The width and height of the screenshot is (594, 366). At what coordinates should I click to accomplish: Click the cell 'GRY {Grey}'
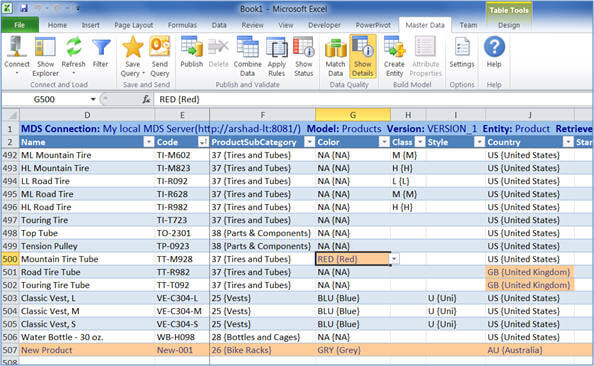click(x=353, y=350)
